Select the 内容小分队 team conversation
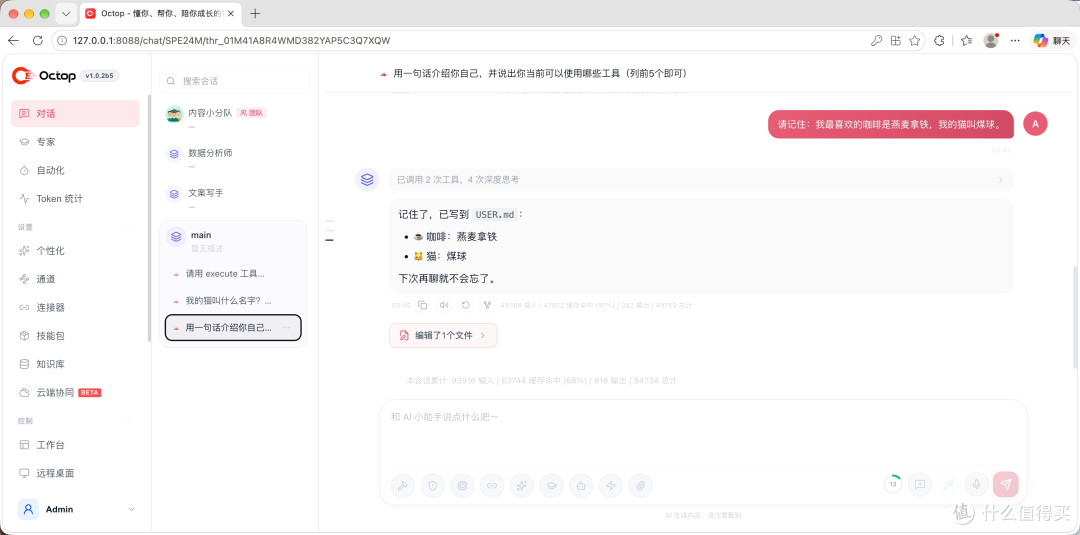1080x535 pixels. coord(233,116)
